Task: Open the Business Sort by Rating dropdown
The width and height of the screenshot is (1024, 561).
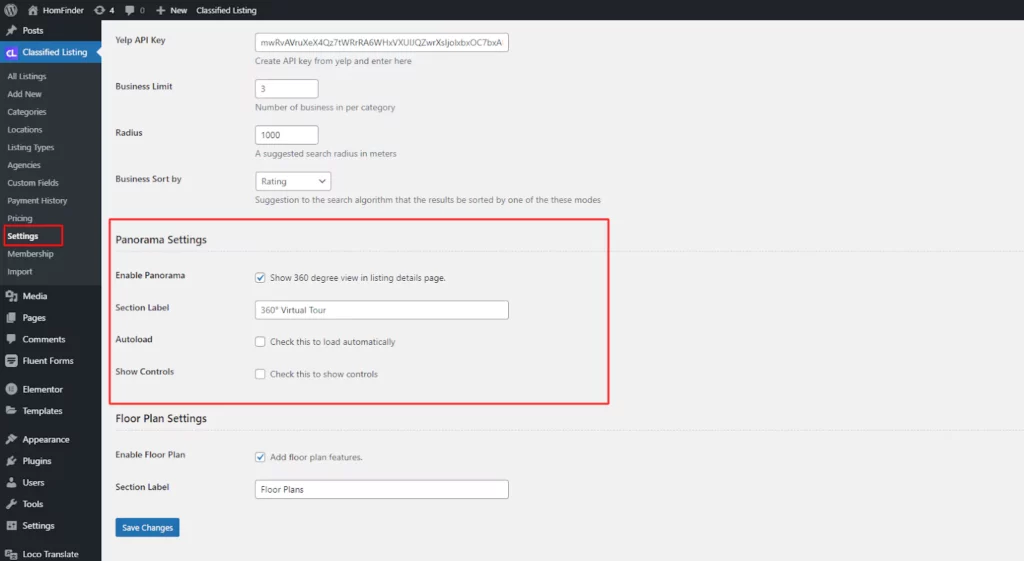Action: [293, 181]
